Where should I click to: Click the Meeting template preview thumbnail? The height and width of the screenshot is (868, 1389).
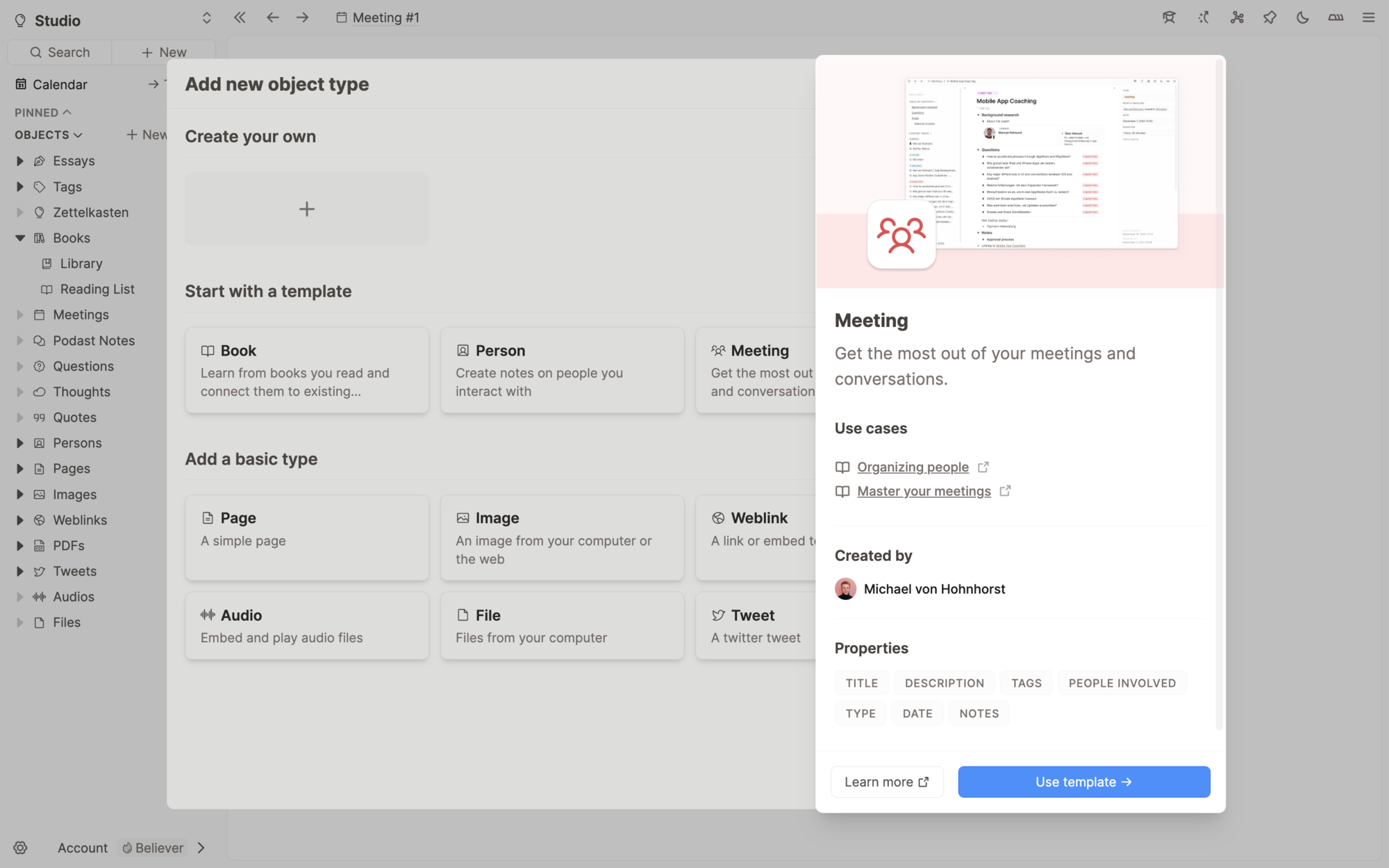(x=1040, y=163)
